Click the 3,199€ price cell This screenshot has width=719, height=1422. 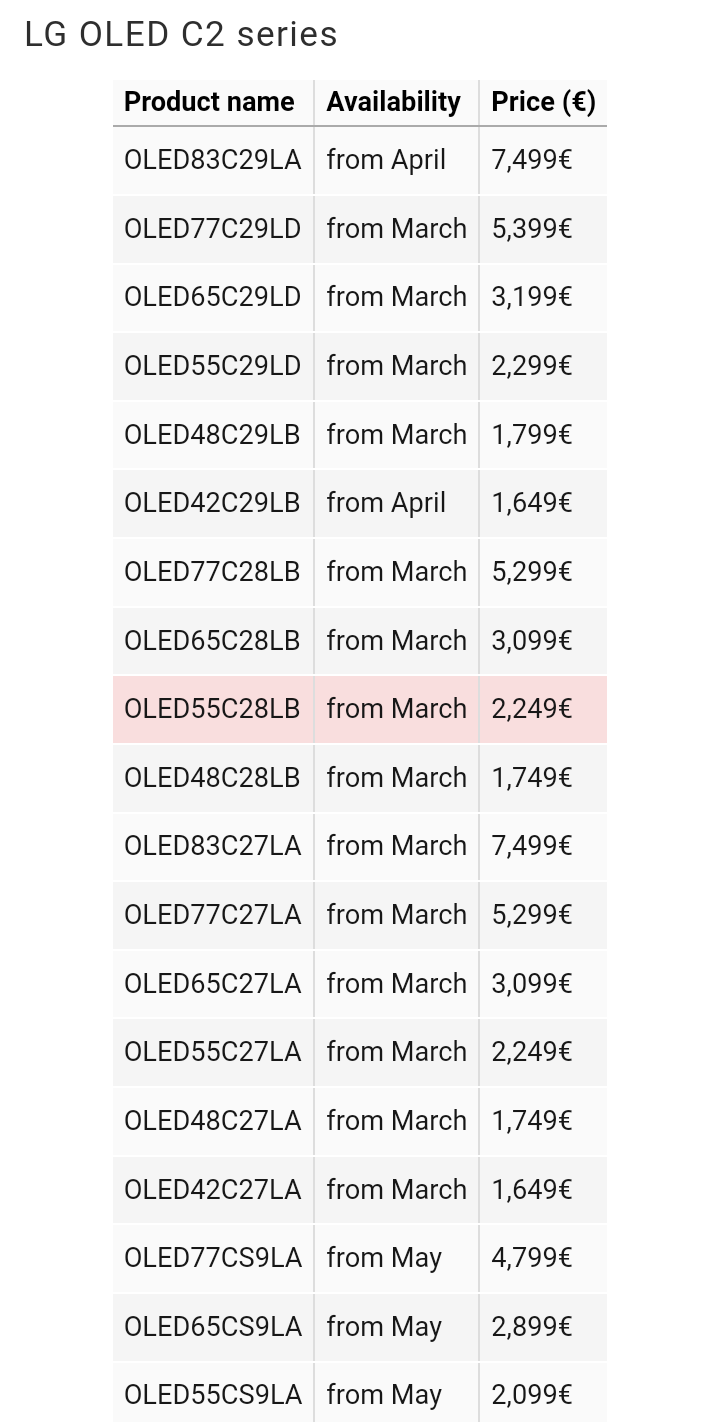543,297
